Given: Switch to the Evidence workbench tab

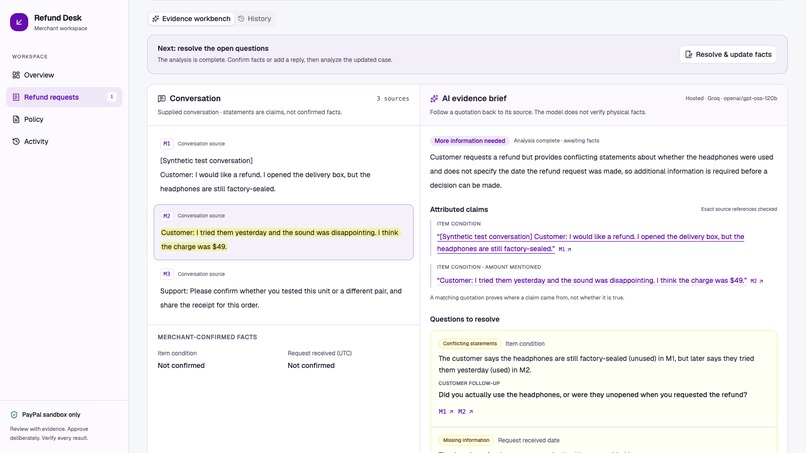Looking at the screenshot, I should point(191,19).
